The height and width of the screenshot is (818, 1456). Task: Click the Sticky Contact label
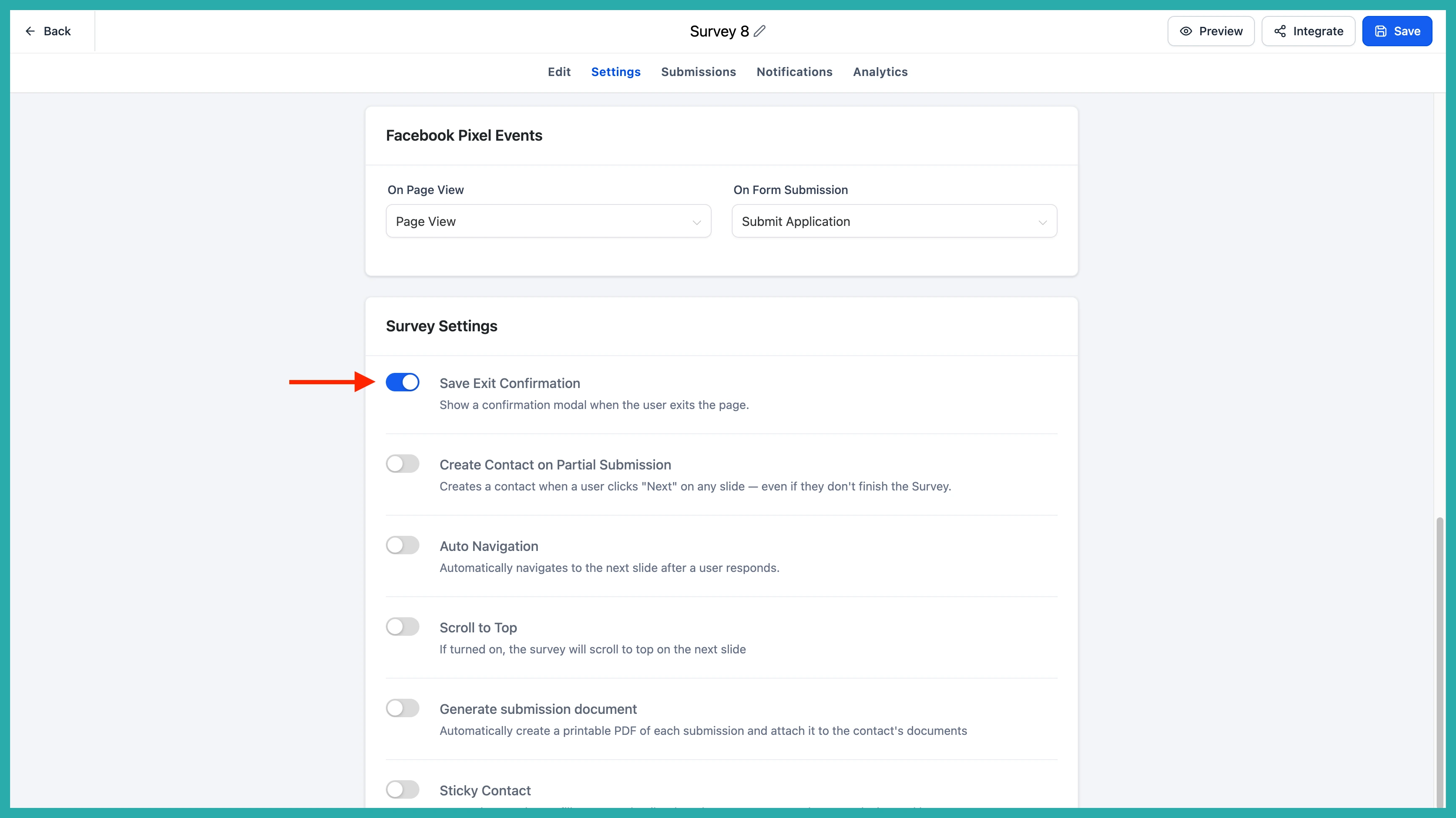[485, 790]
